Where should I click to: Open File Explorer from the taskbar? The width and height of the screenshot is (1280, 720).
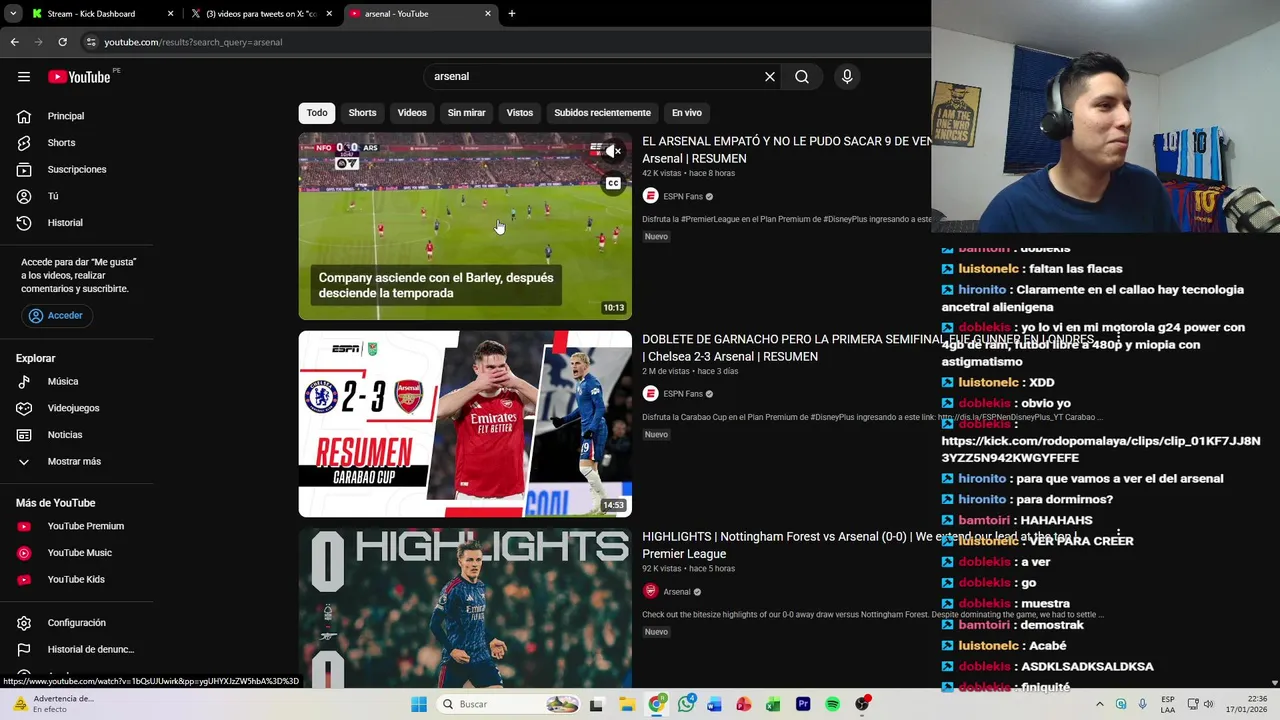tap(627, 704)
